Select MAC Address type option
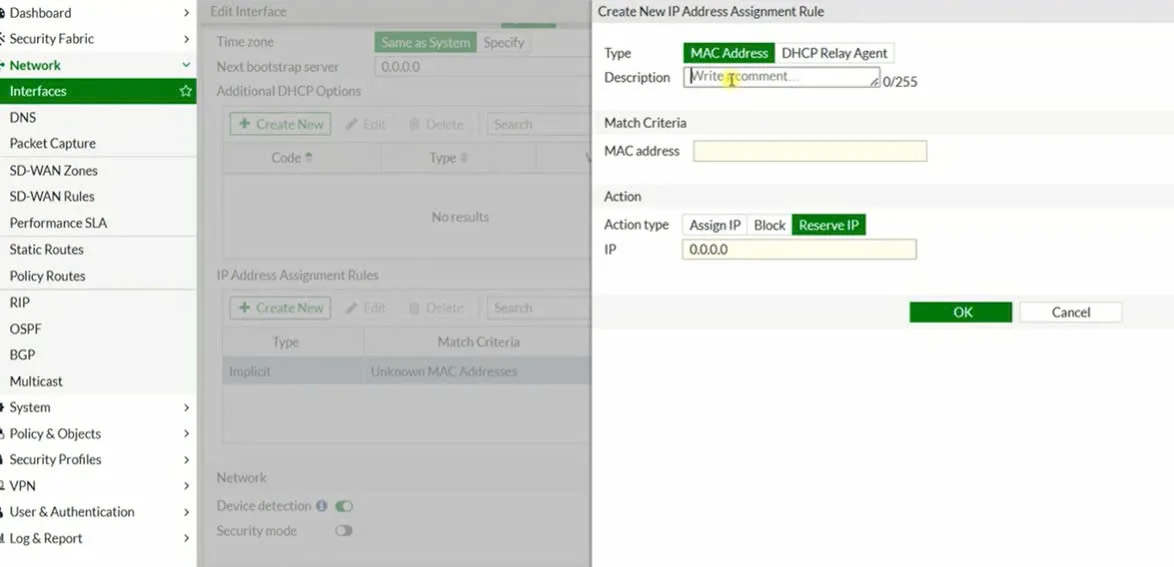The height and width of the screenshot is (567, 1174). point(729,53)
